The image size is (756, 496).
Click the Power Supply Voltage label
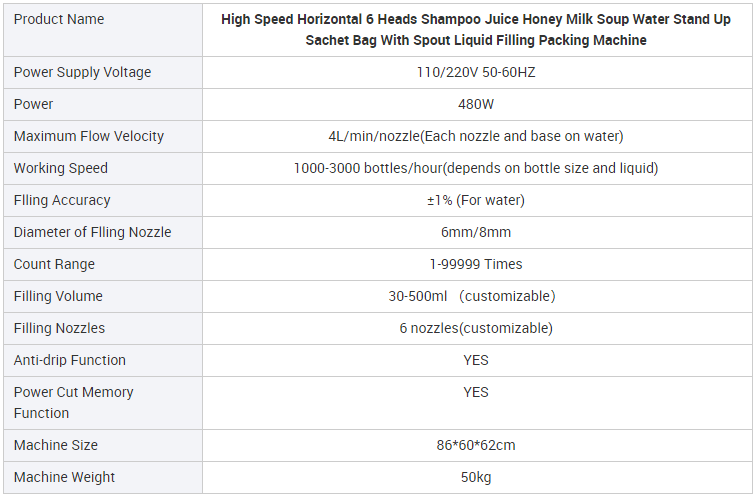coord(82,72)
